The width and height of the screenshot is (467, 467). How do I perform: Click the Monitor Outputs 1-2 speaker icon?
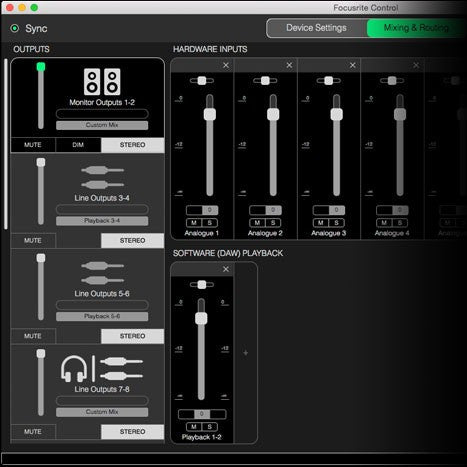(102, 82)
